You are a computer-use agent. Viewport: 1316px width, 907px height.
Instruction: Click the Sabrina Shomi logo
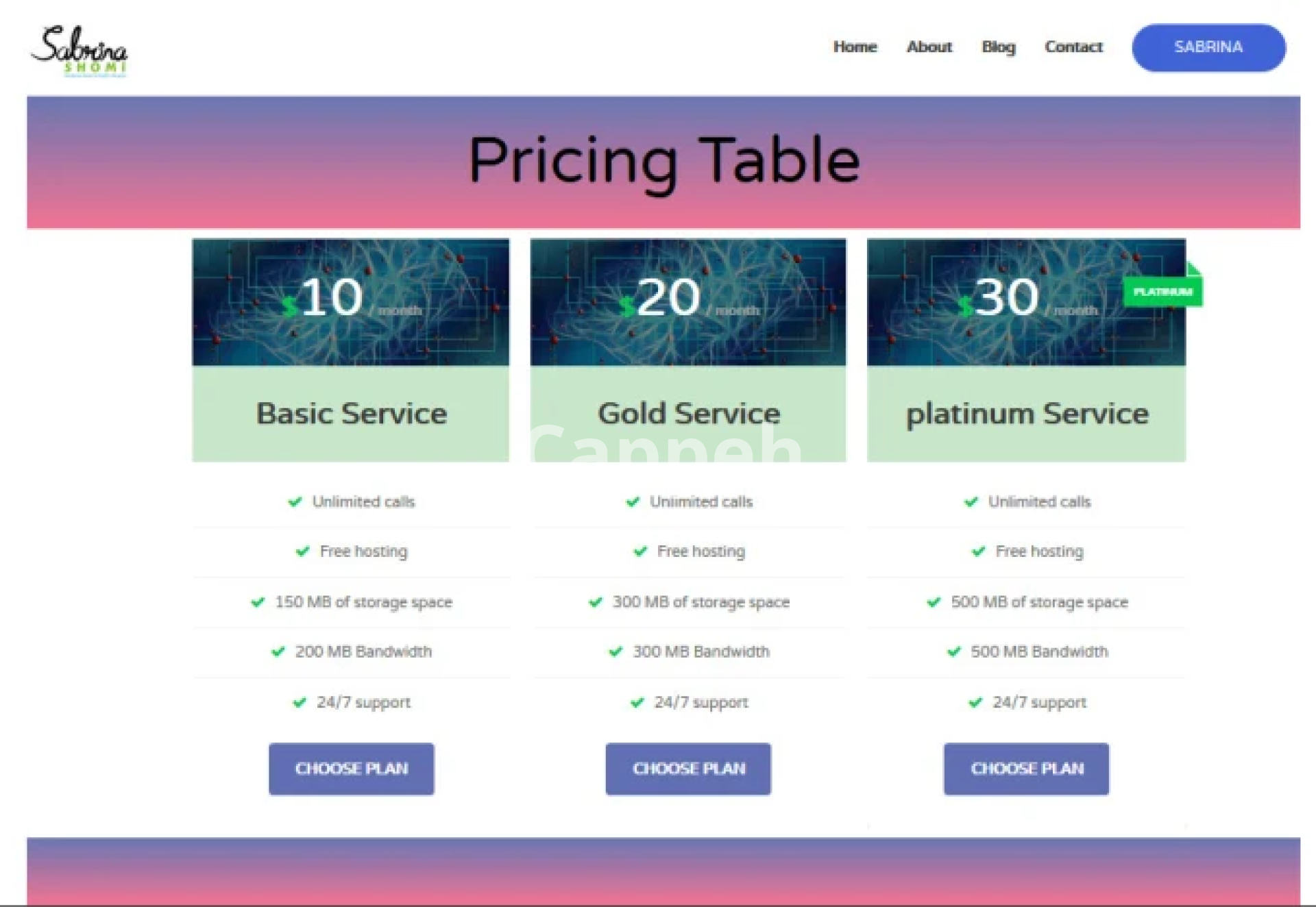pyautogui.click(x=80, y=51)
